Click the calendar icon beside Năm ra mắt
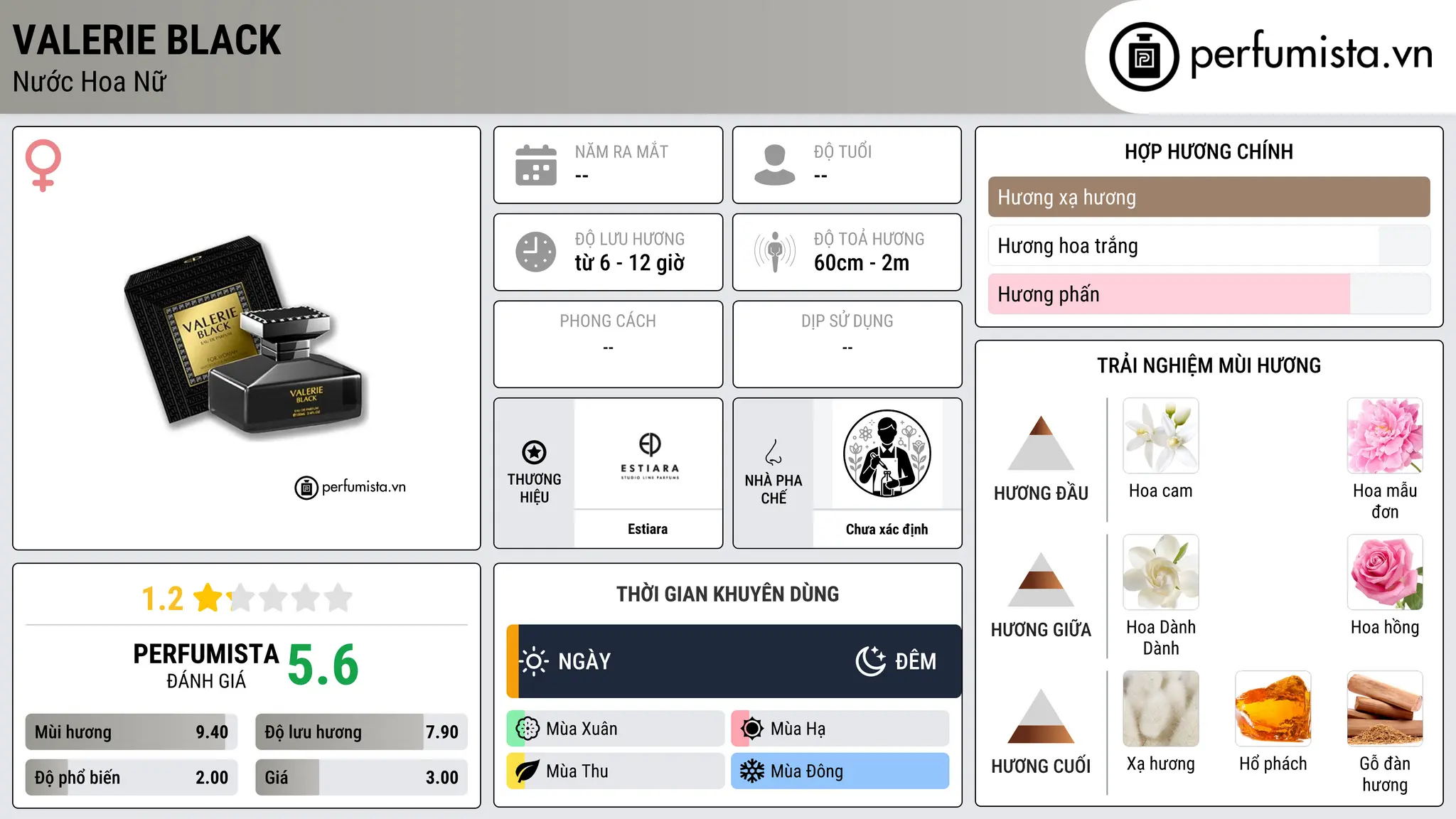 (x=536, y=165)
